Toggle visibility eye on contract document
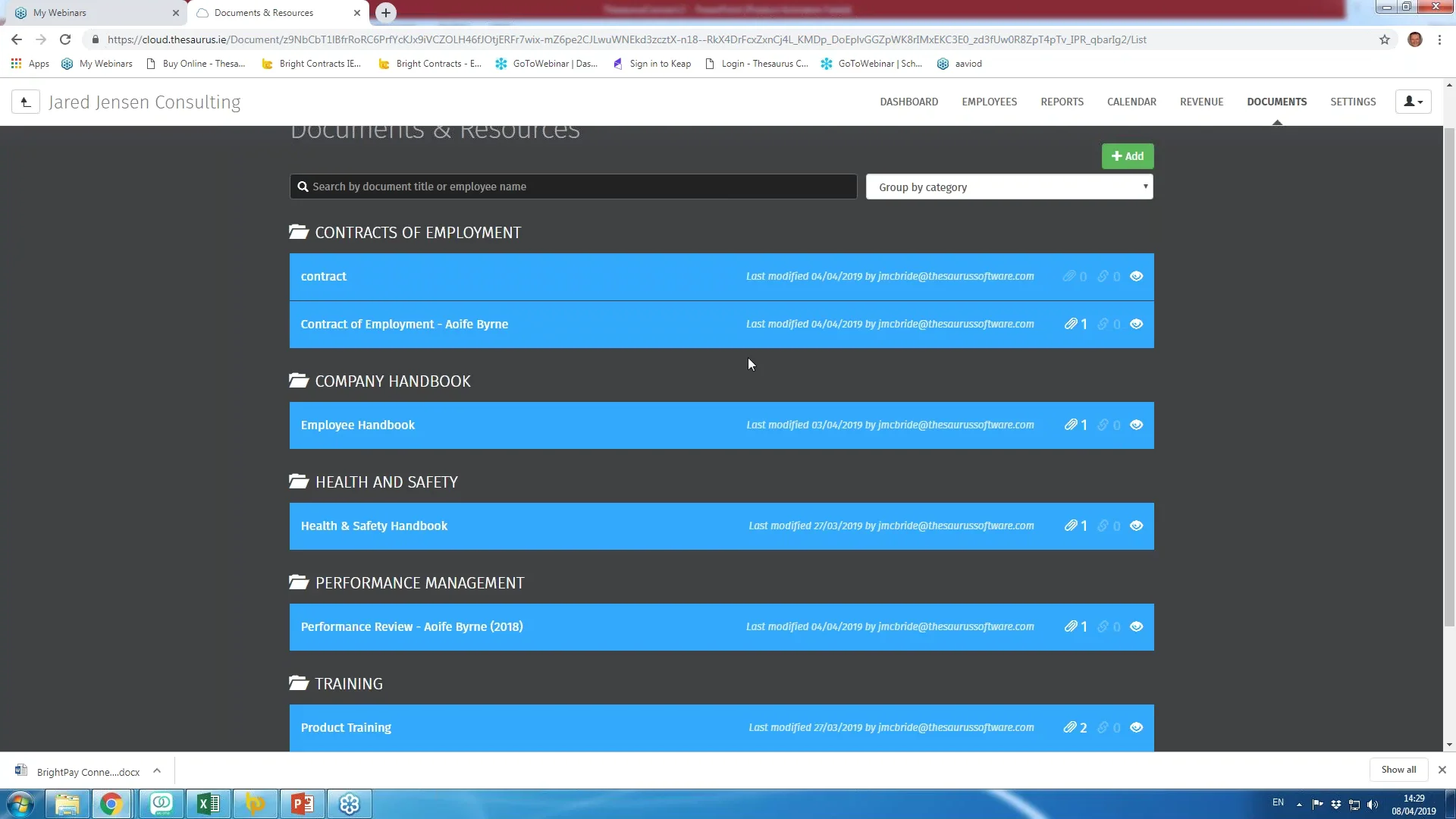 1136,277
